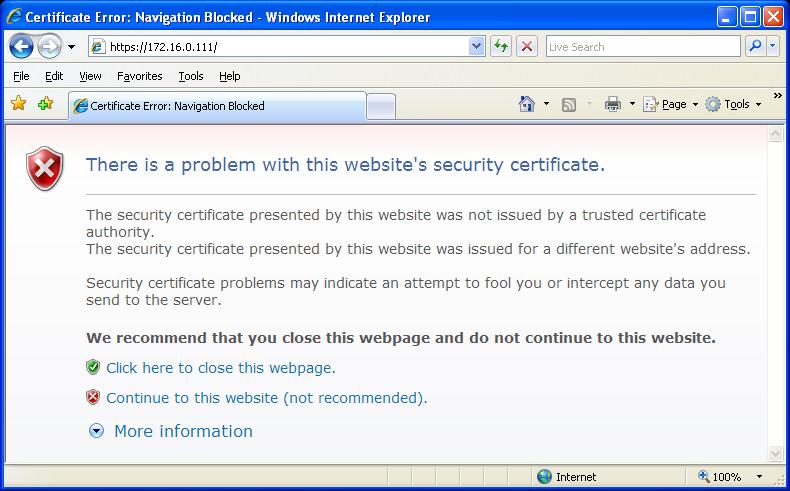
Task: Click the 'More information' text link
Action: [183, 431]
